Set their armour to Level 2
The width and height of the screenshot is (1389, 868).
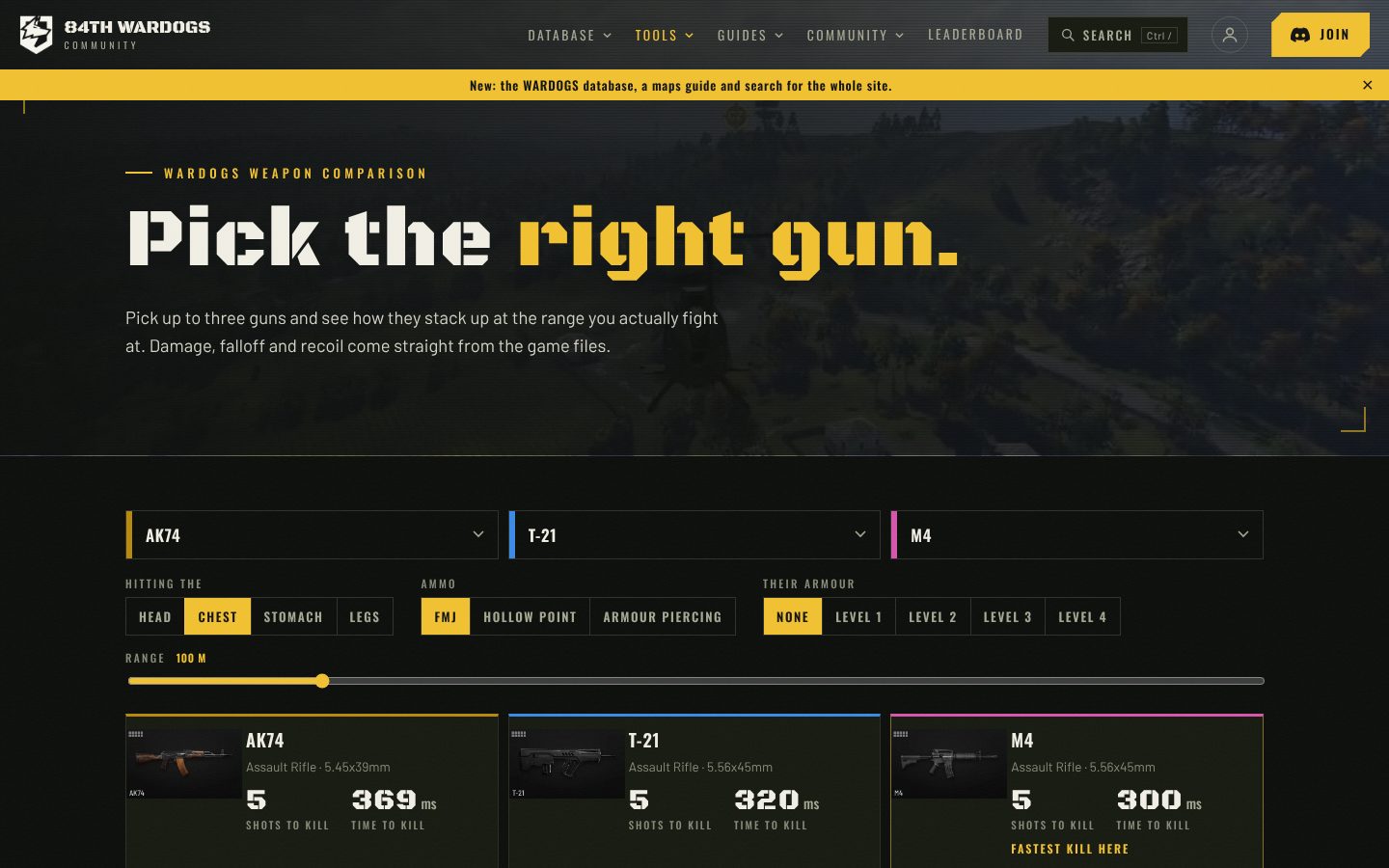[933, 616]
